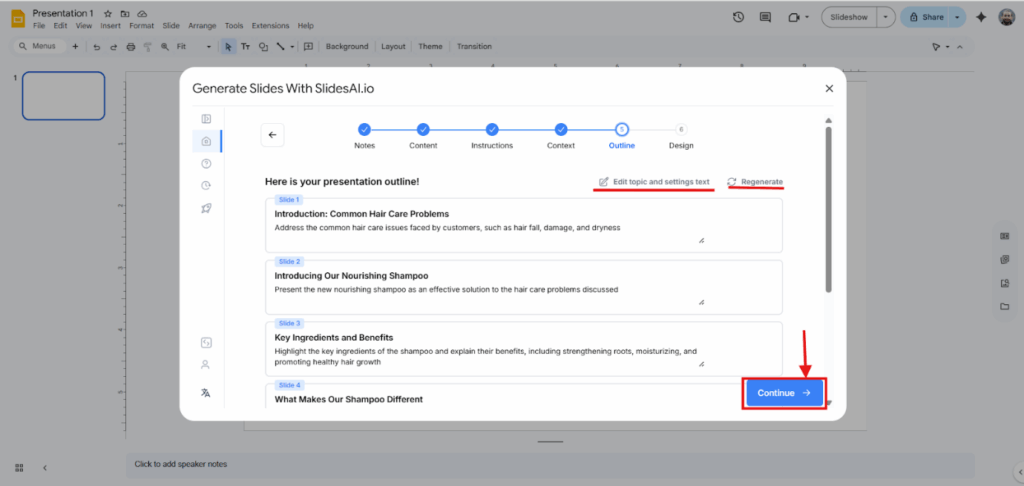Open the Extensions menu

[269, 25]
